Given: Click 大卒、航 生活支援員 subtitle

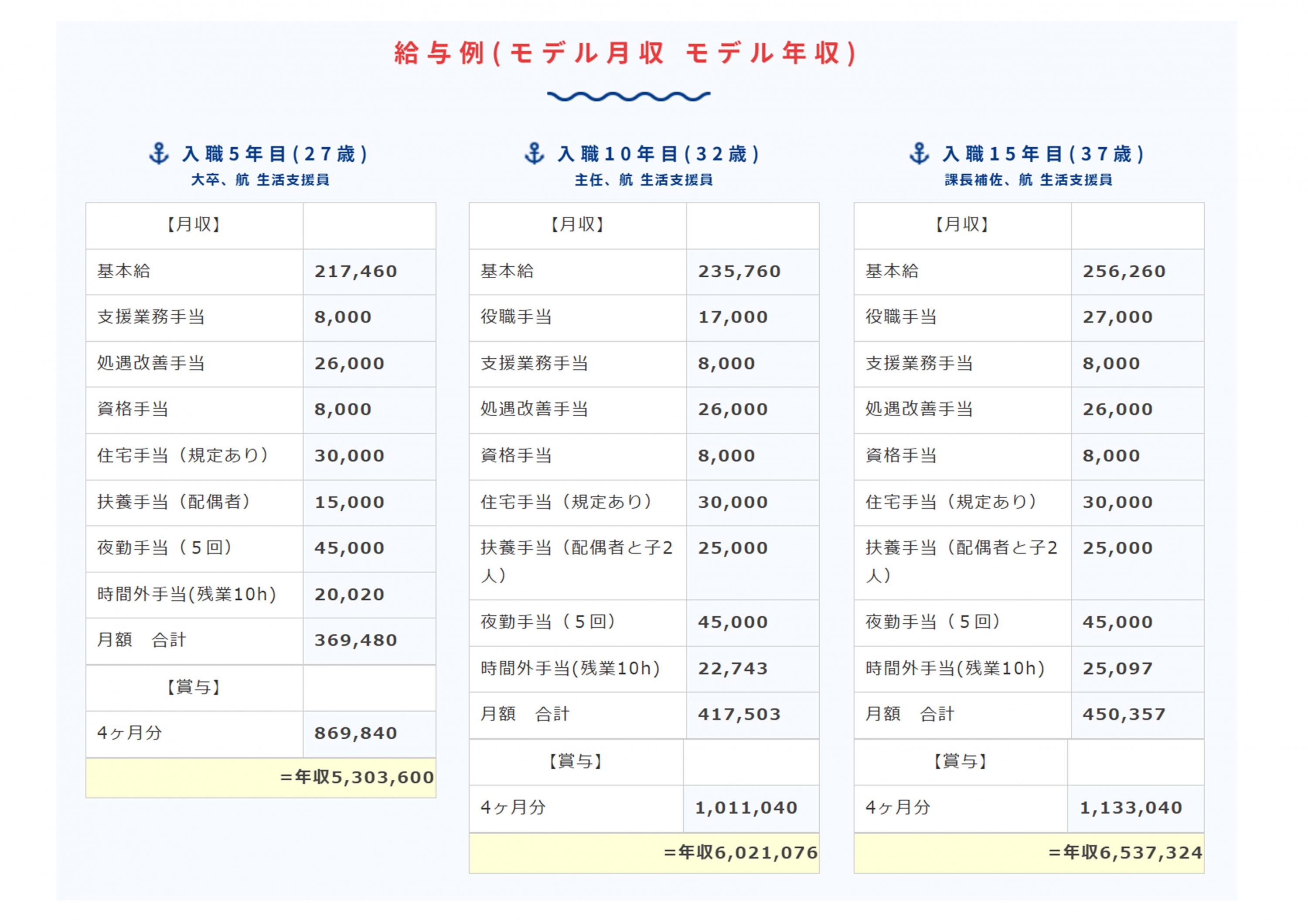Looking at the screenshot, I should pyautogui.click(x=260, y=180).
